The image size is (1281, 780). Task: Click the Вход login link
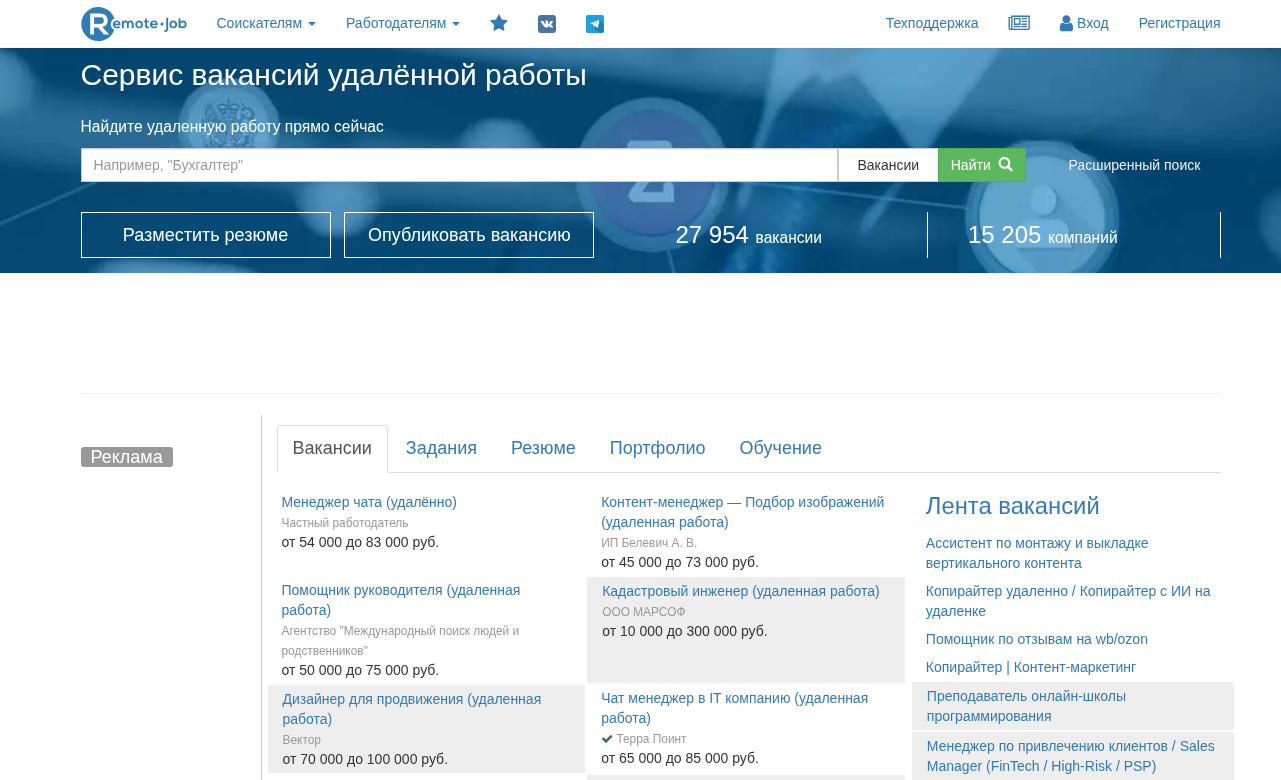pyautogui.click(x=1084, y=23)
